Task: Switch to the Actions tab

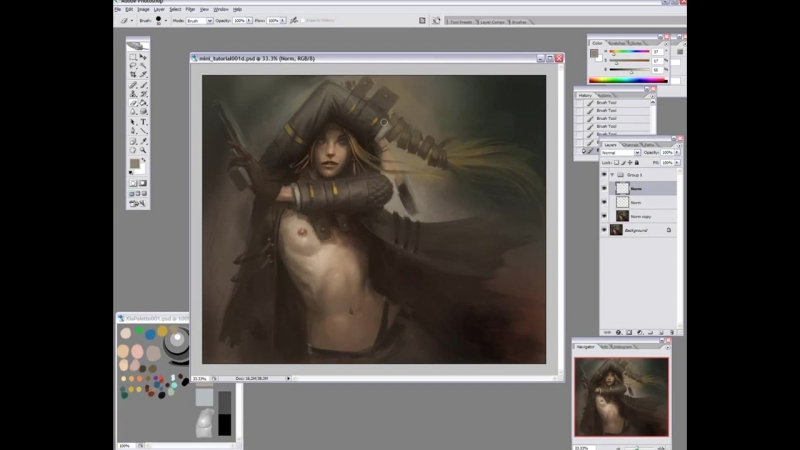Action: pyautogui.click(x=604, y=95)
